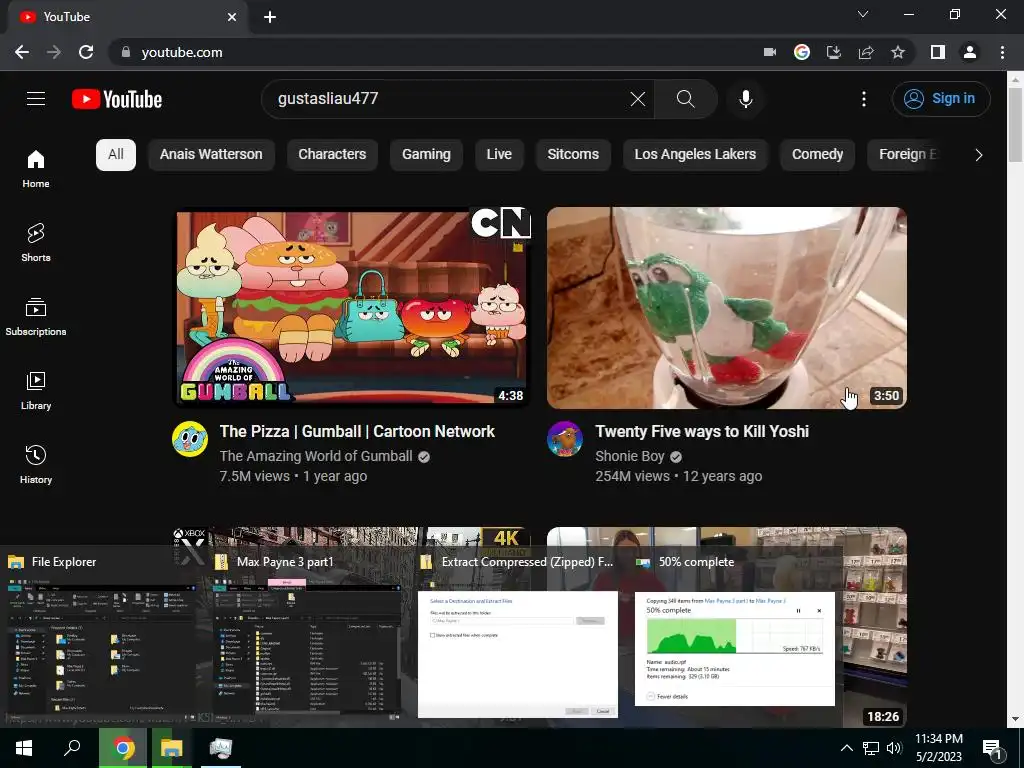Select the Characters chip

pos(332,155)
